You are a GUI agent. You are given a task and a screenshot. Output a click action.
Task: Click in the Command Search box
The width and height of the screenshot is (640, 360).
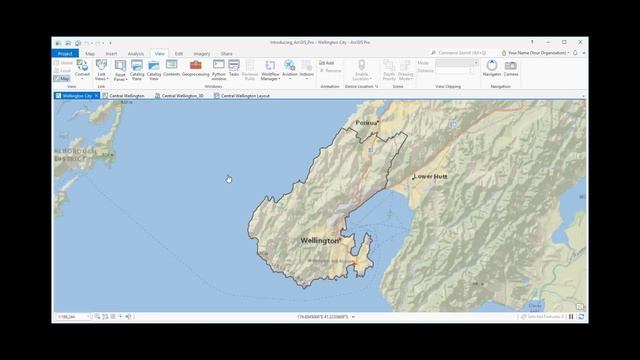[x=461, y=53]
